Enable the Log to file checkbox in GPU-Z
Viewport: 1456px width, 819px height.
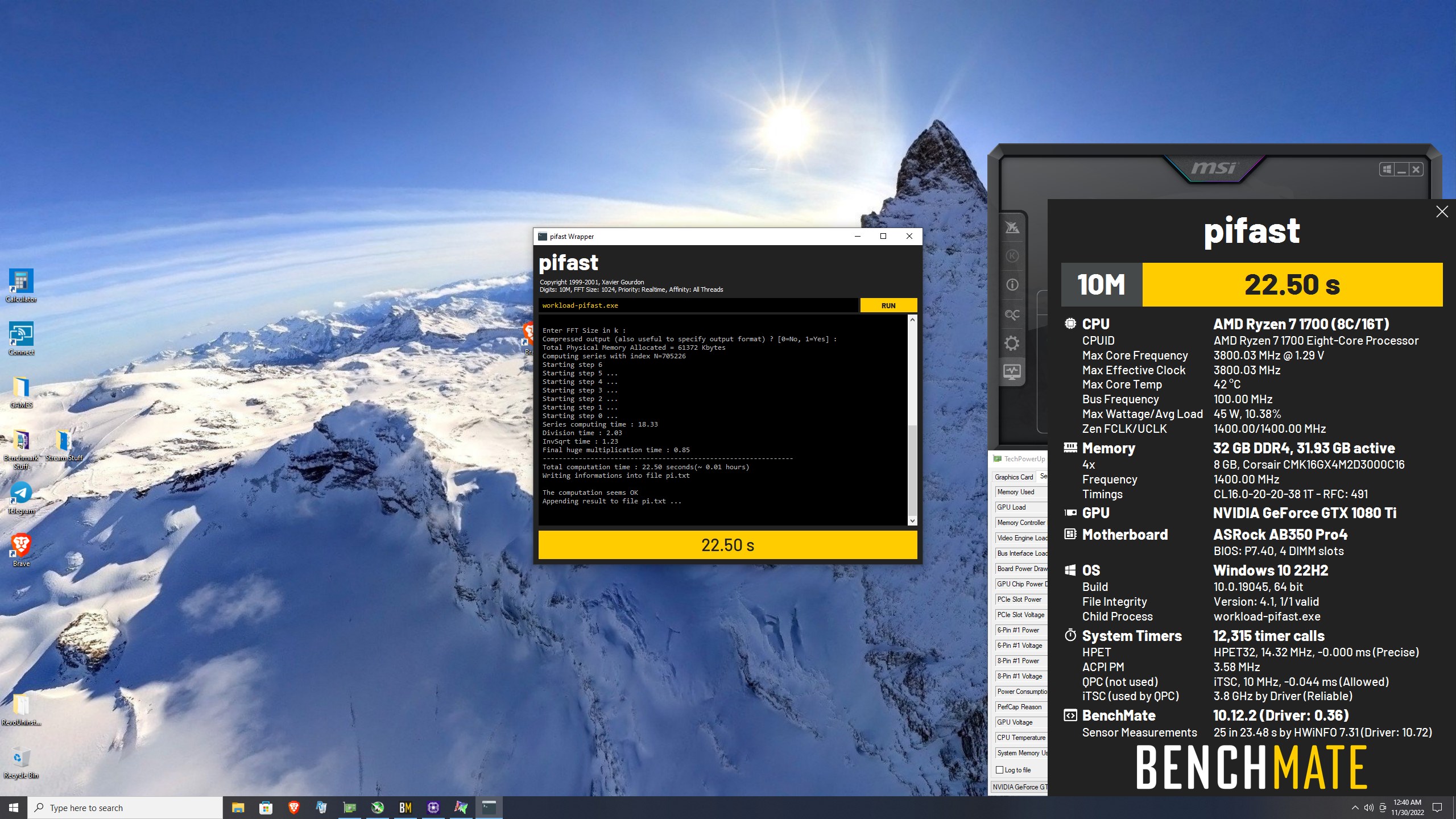tap(999, 770)
